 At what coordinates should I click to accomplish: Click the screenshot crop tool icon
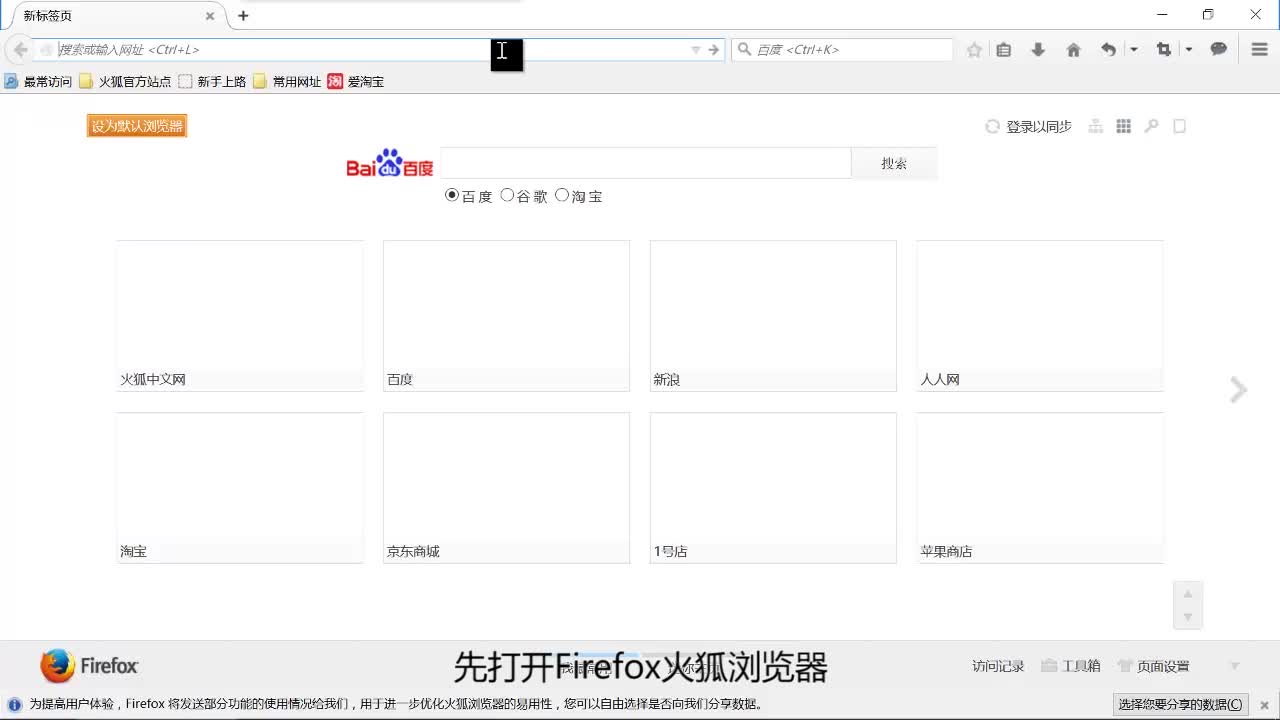1164,50
